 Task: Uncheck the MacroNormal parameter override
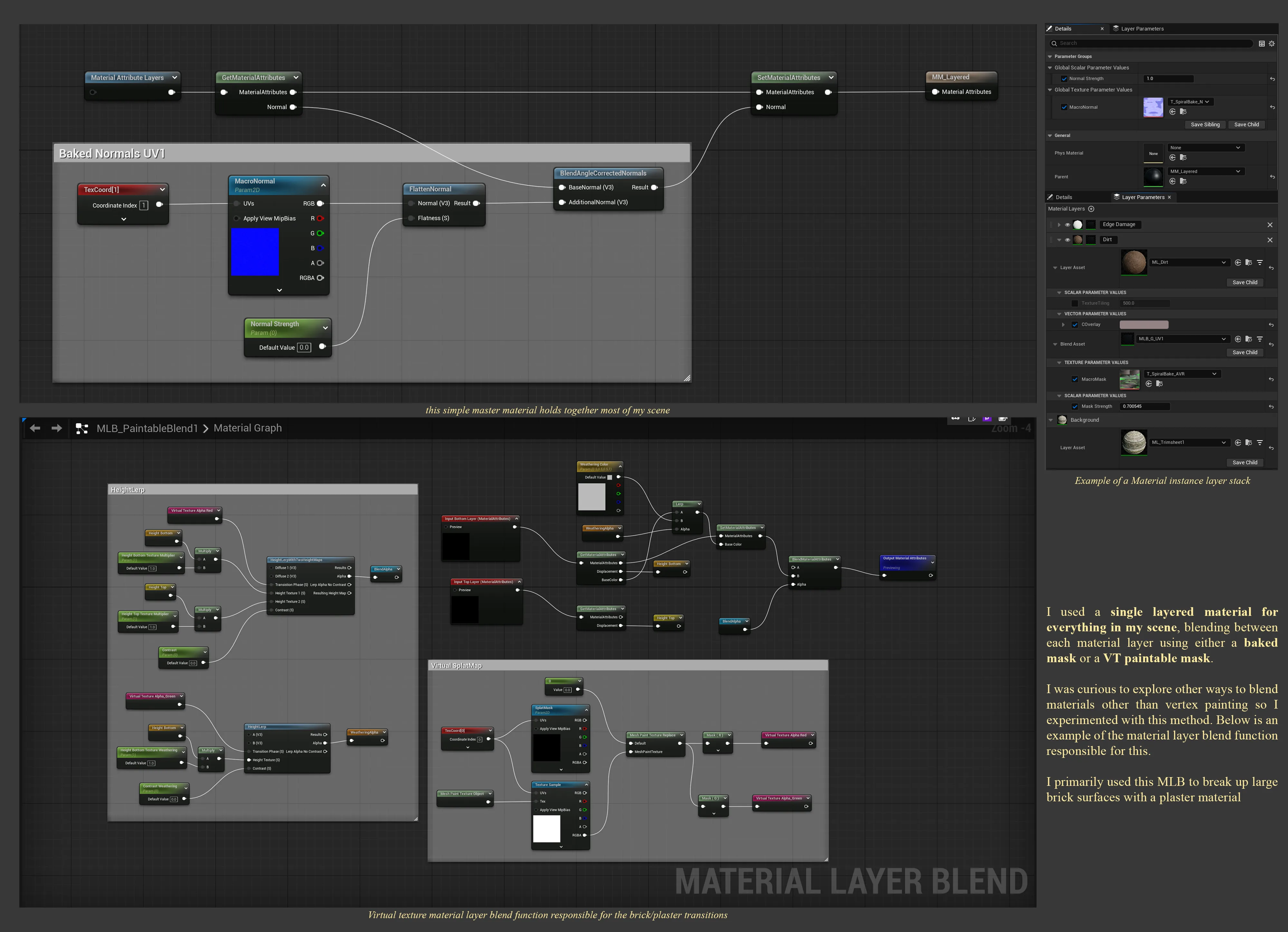pos(1064,107)
